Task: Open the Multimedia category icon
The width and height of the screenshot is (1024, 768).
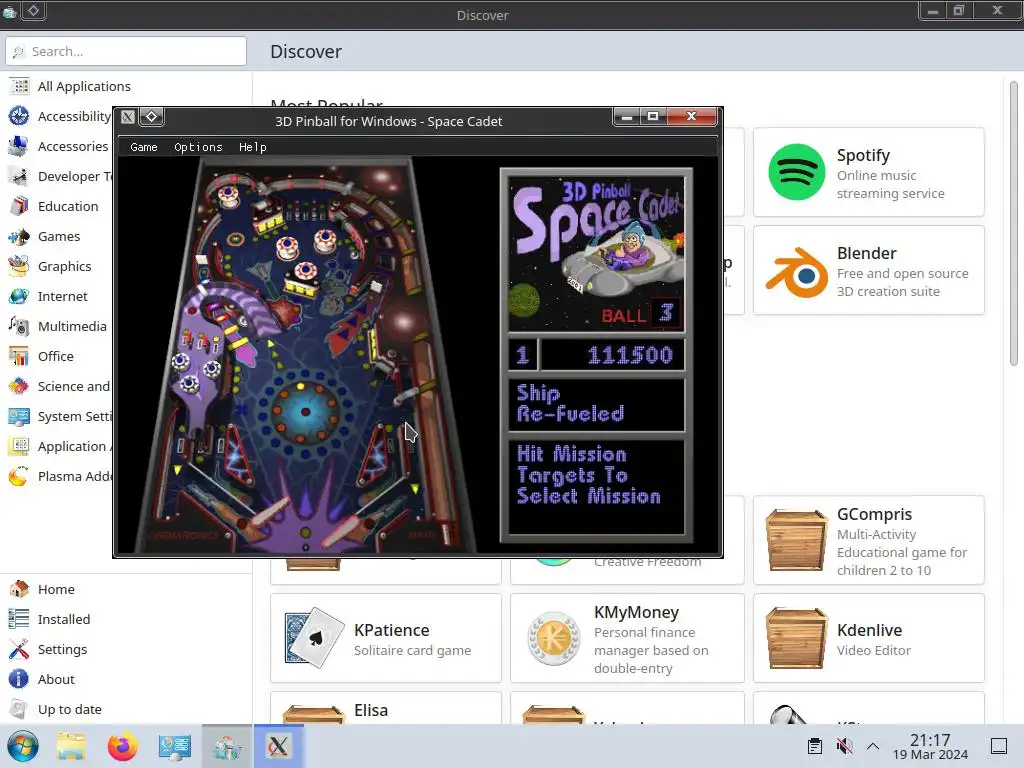Action: (x=19, y=327)
